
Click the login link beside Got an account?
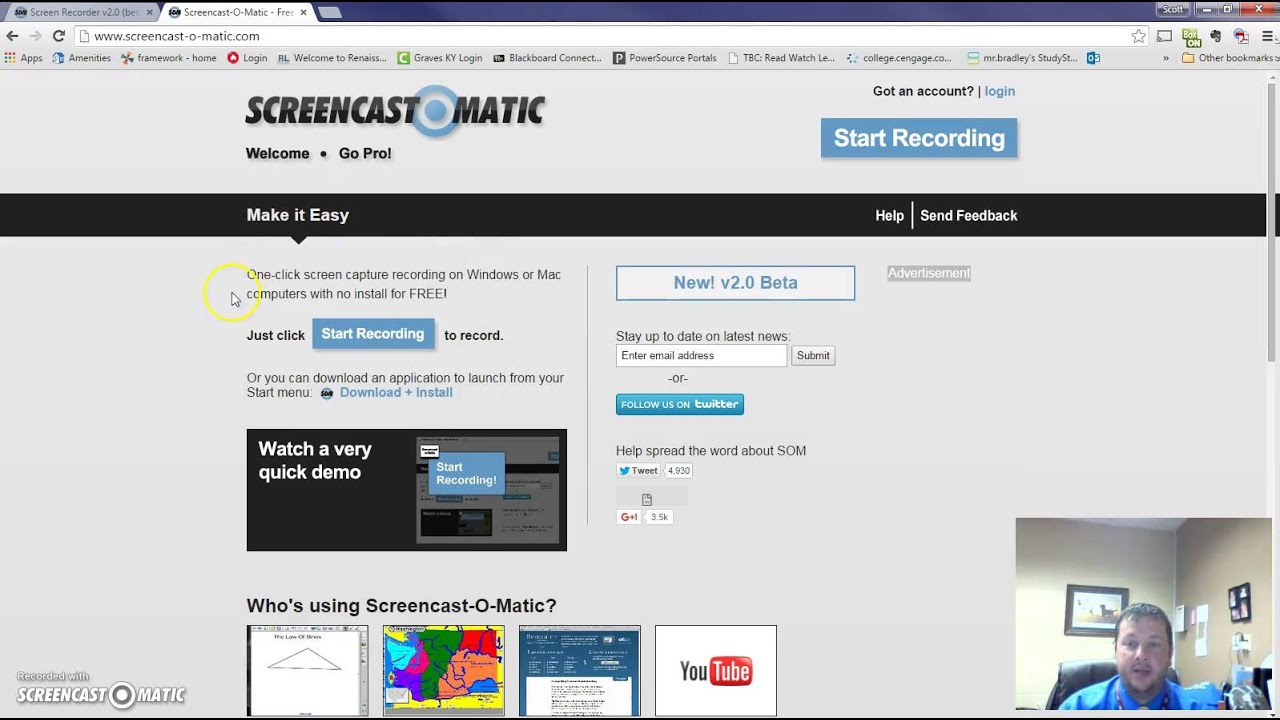pos(999,91)
